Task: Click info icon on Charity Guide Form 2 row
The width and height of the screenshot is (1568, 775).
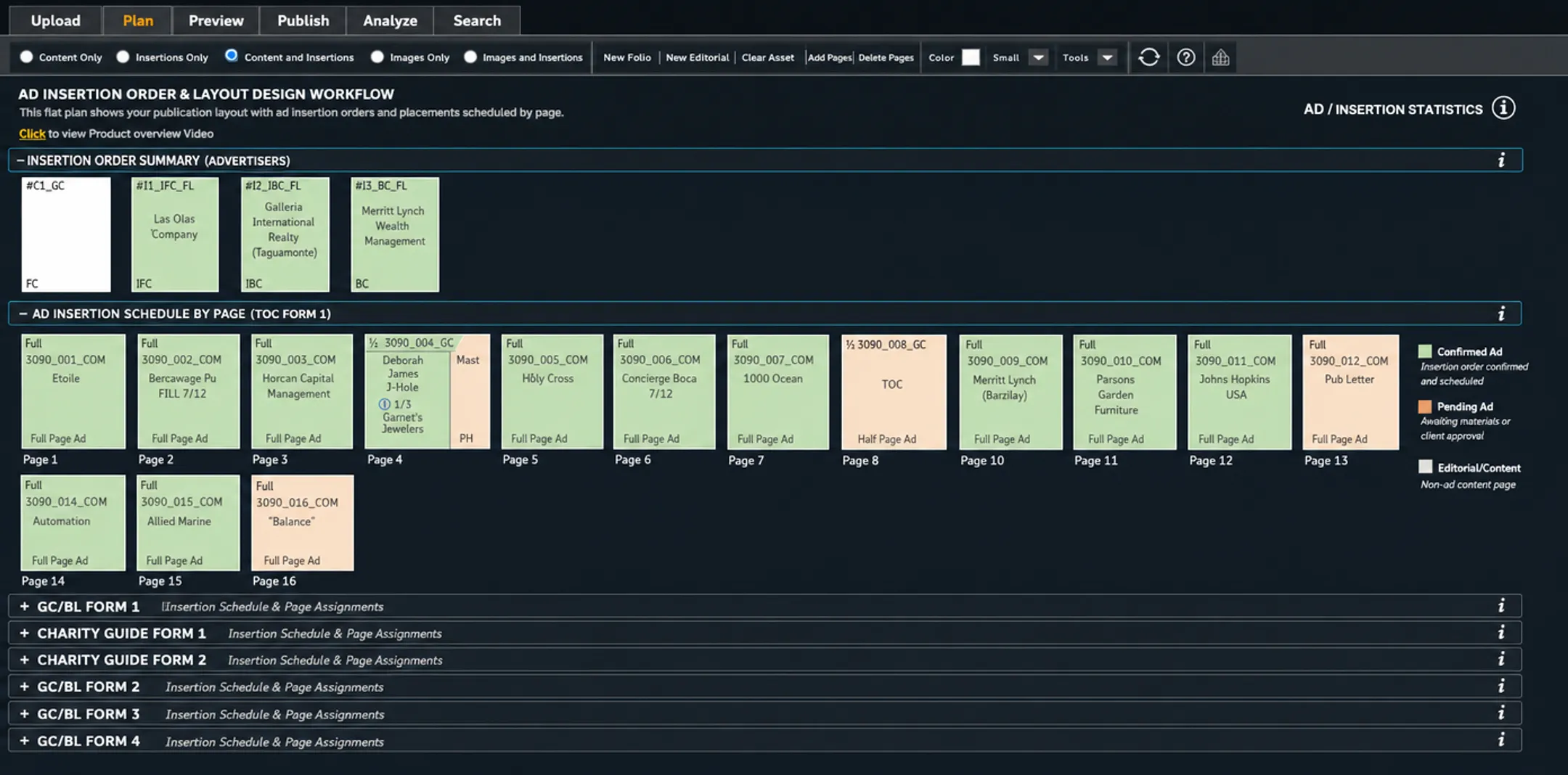Action: pos(1501,659)
